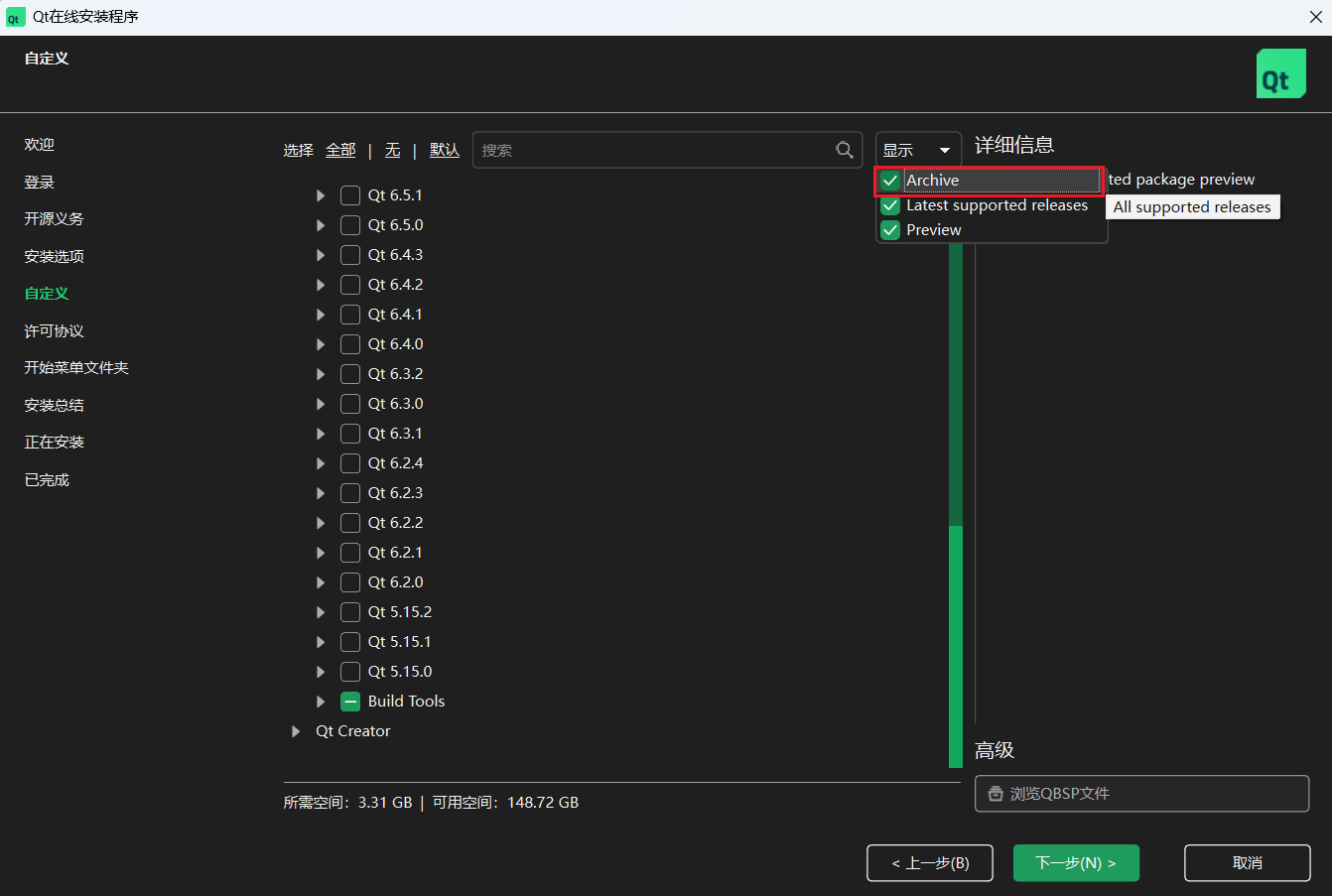Click the archive icon beside 浏览QBSP文件
The width and height of the screenshot is (1332, 896).
pos(996,794)
